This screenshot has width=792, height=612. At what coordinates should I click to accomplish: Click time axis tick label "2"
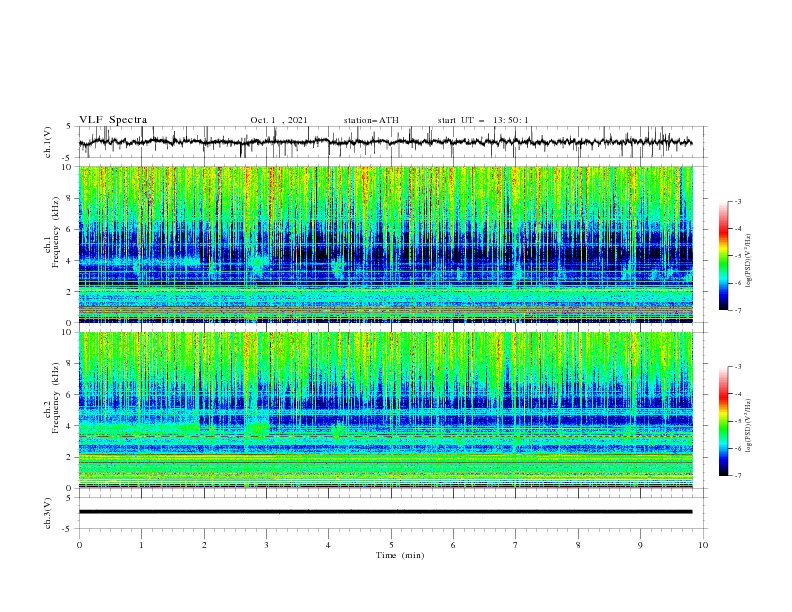click(204, 545)
